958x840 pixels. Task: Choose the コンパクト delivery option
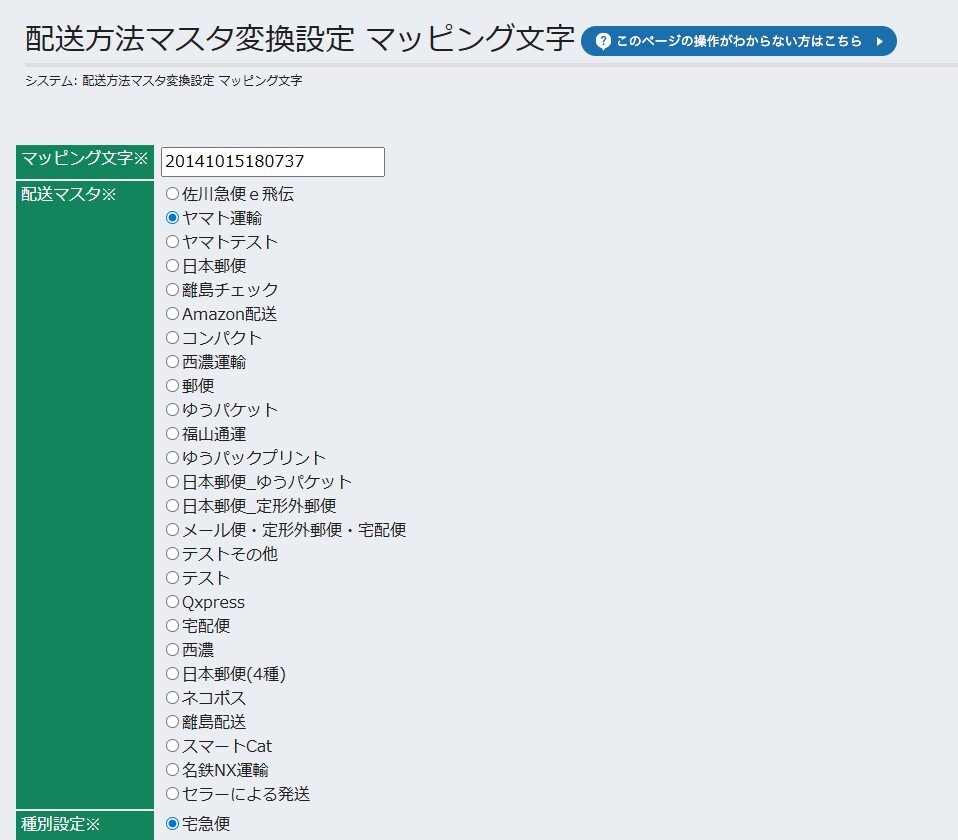172,338
